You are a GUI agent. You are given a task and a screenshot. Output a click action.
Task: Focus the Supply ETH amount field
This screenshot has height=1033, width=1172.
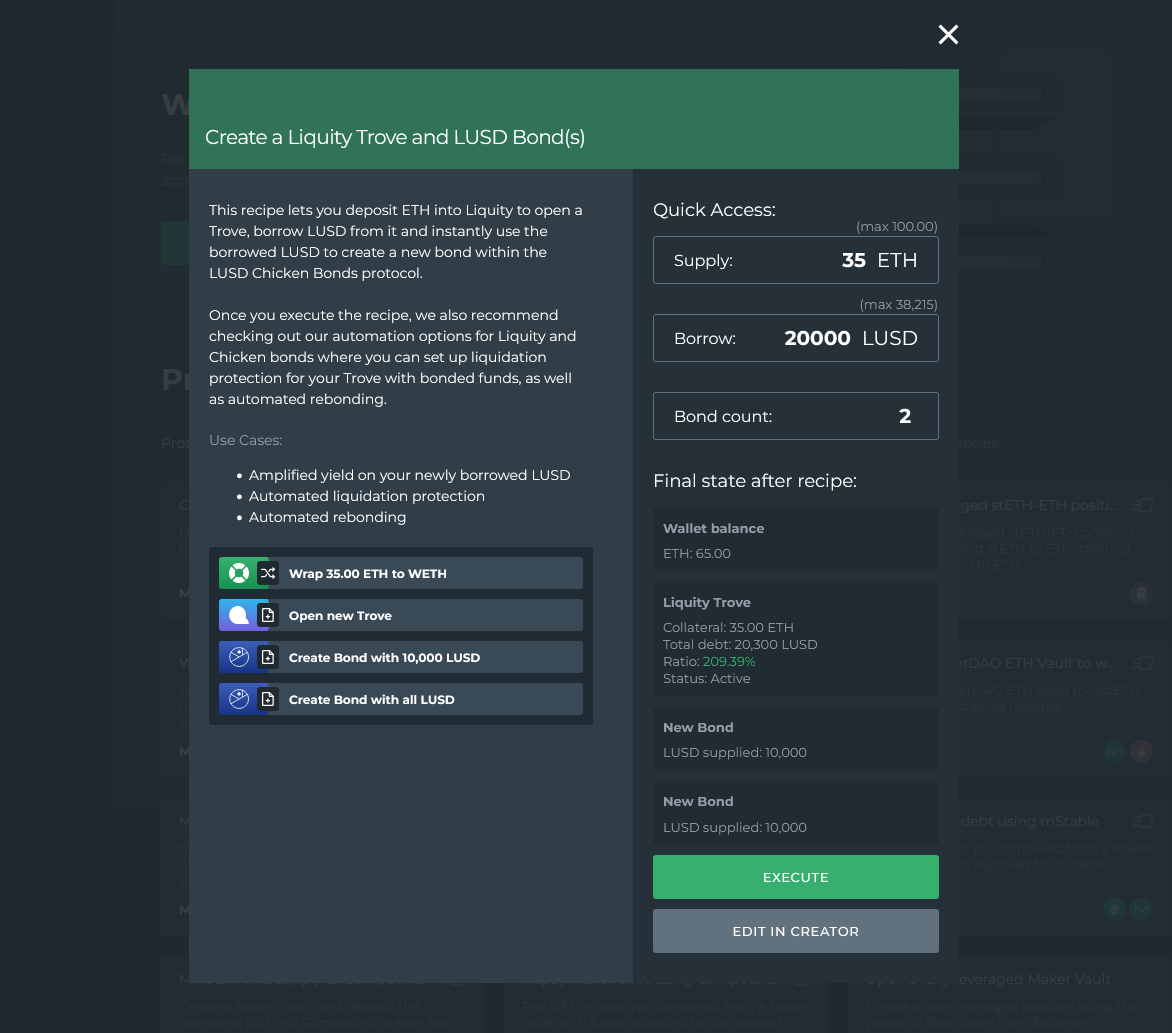coord(795,260)
